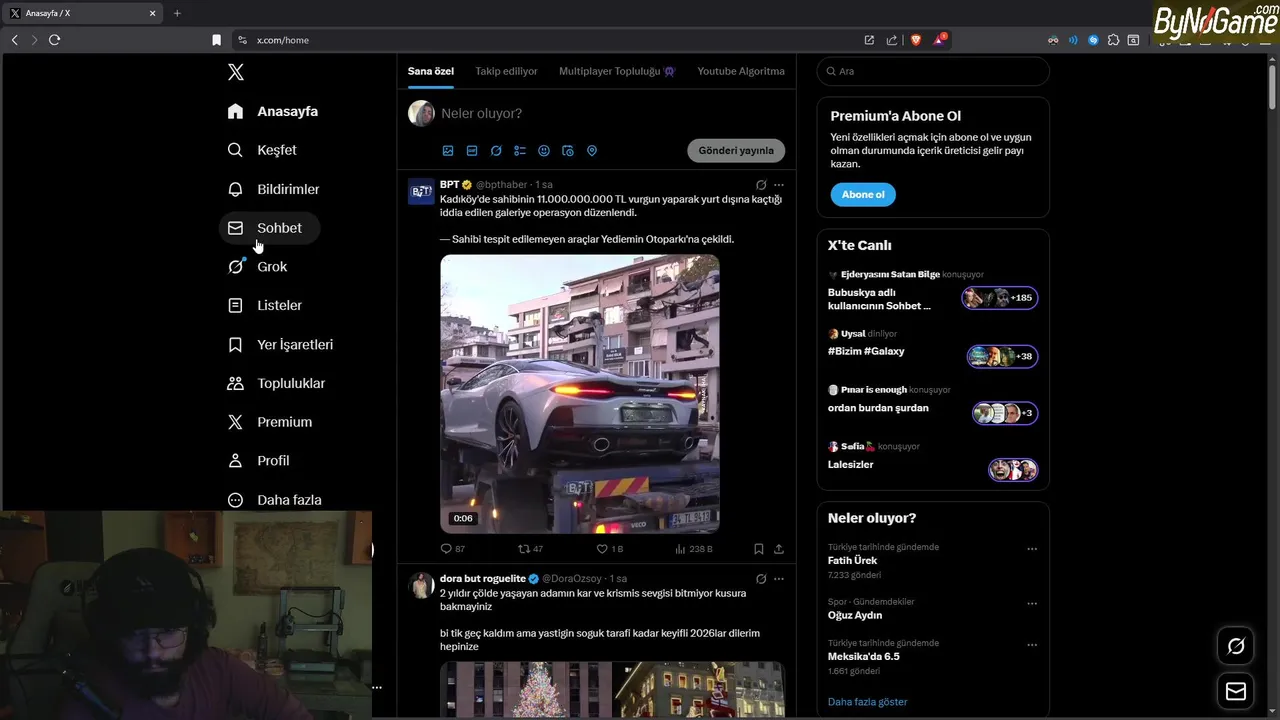Viewport: 1280px width, 720px height.
Task: Add media image to the new post
Action: pyautogui.click(x=448, y=151)
